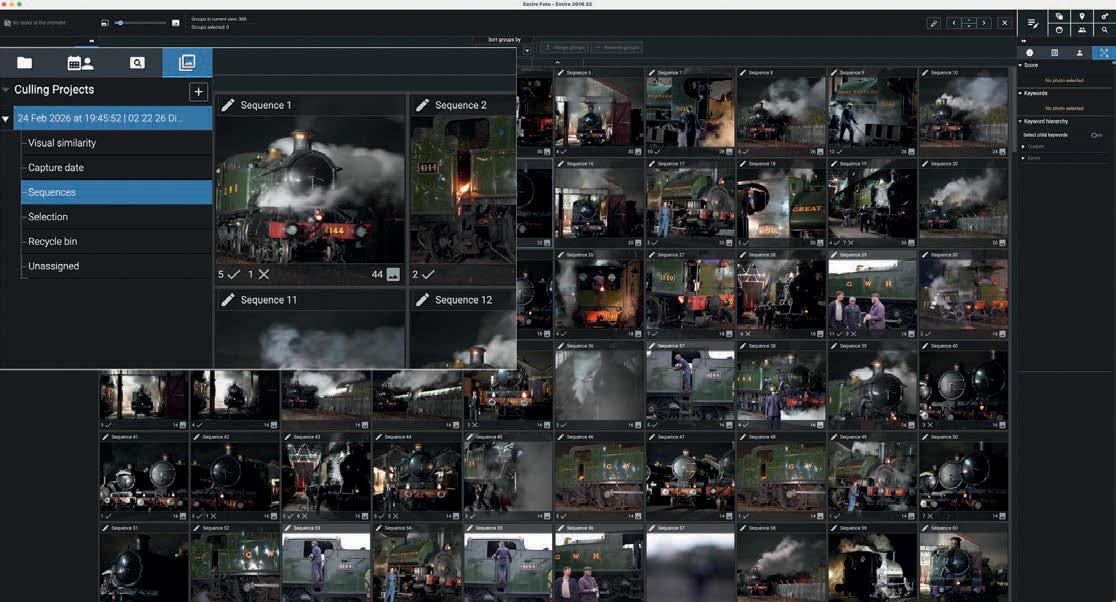Expand the Custom keyword node
Image resolution: width=1116 pixels, height=602 pixels.
click(1023, 147)
